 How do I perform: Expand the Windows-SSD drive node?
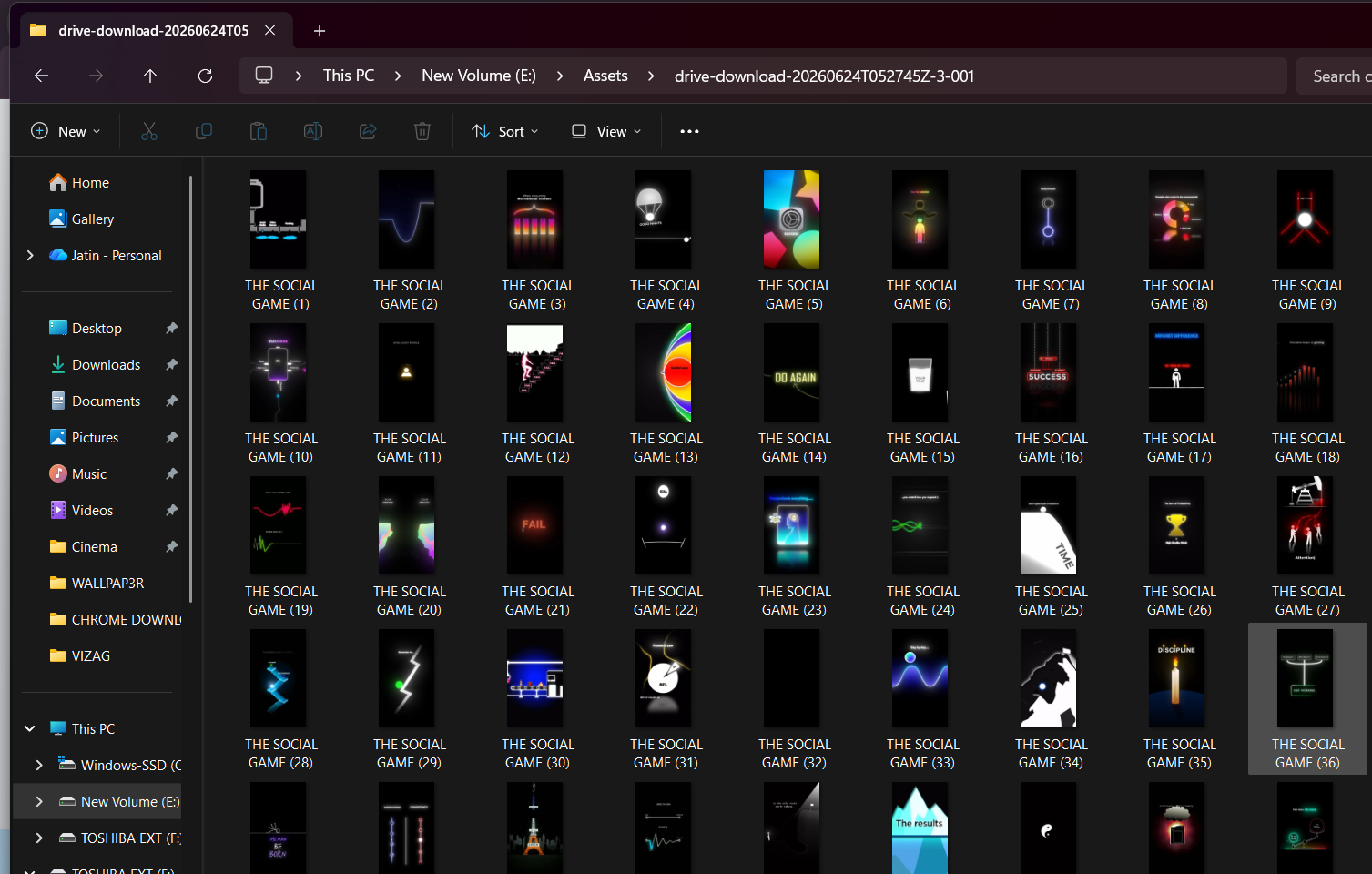click(39, 765)
